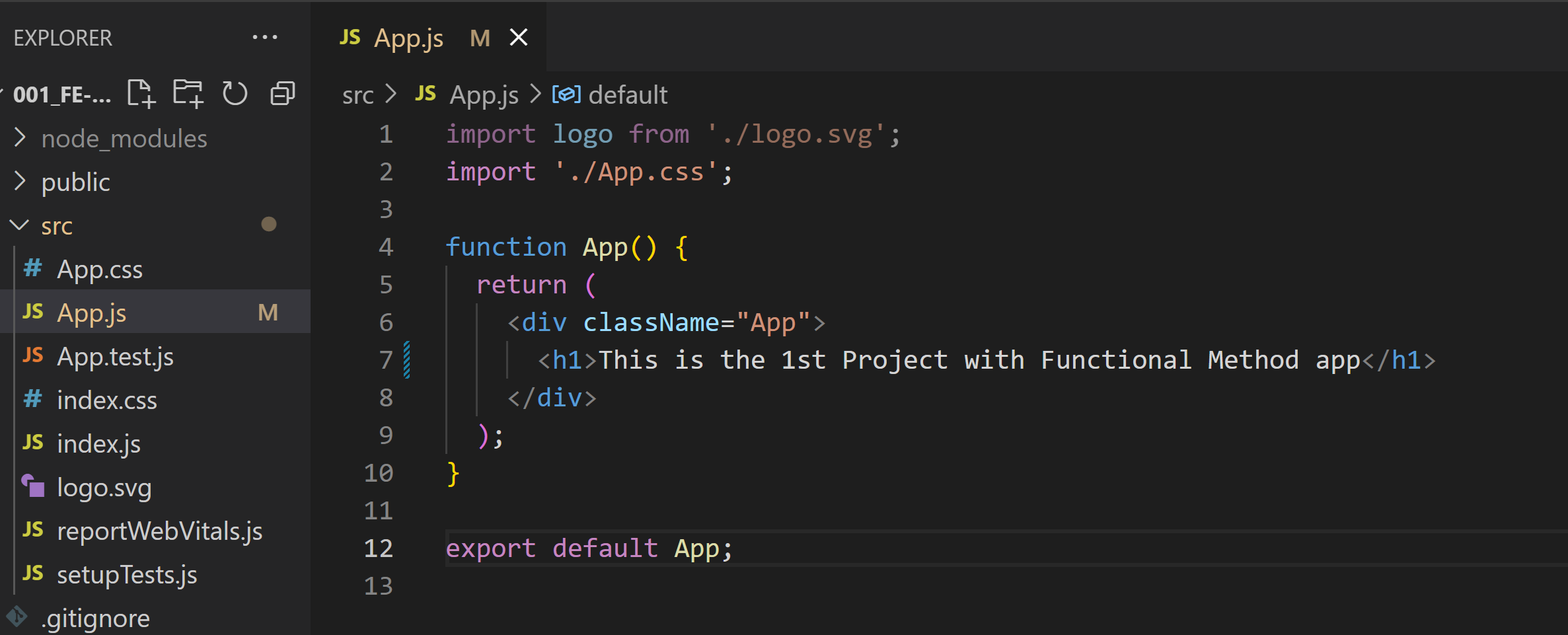Click the JS icon beside App.test.js
The image size is (1568, 635).
point(32,355)
